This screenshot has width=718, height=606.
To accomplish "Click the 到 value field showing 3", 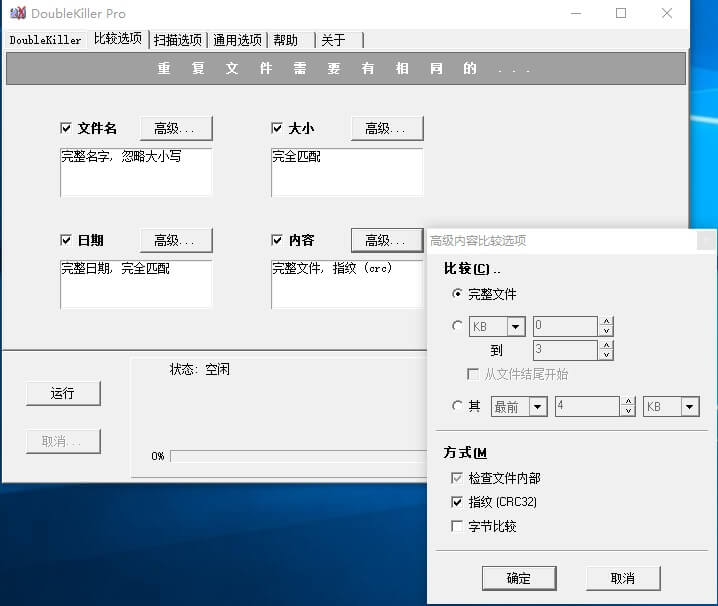I will (565, 350).
